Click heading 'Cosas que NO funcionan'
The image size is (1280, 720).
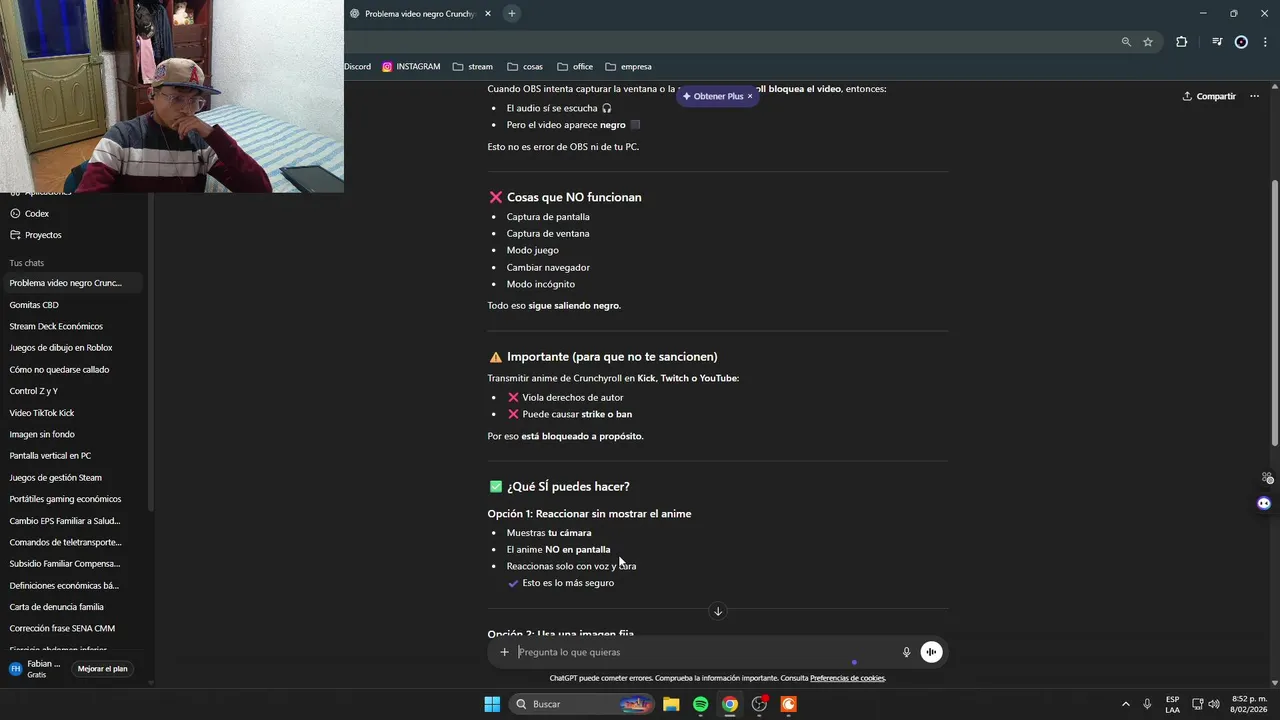tap(574, 197)
